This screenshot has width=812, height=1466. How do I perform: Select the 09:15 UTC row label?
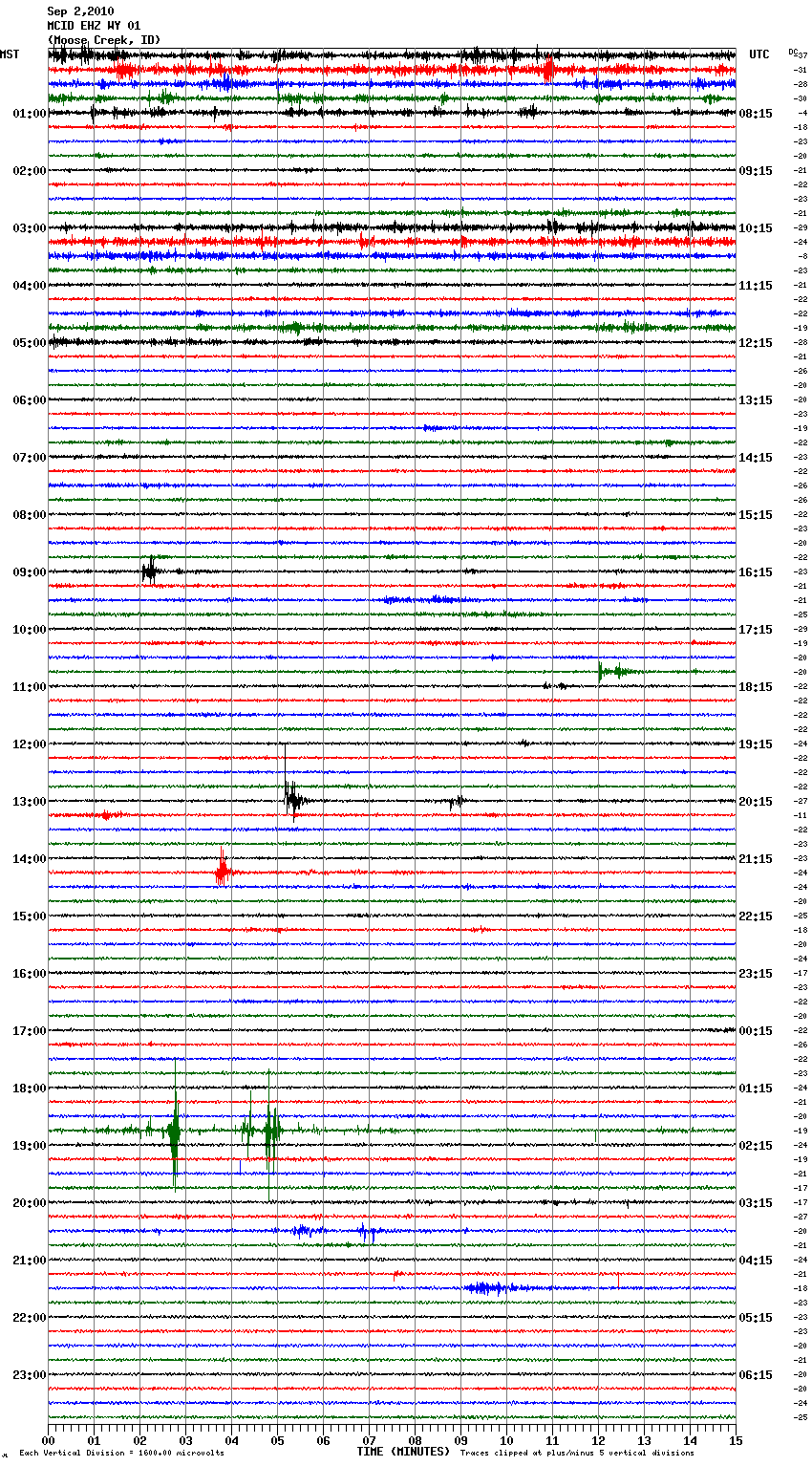point(756,171)
